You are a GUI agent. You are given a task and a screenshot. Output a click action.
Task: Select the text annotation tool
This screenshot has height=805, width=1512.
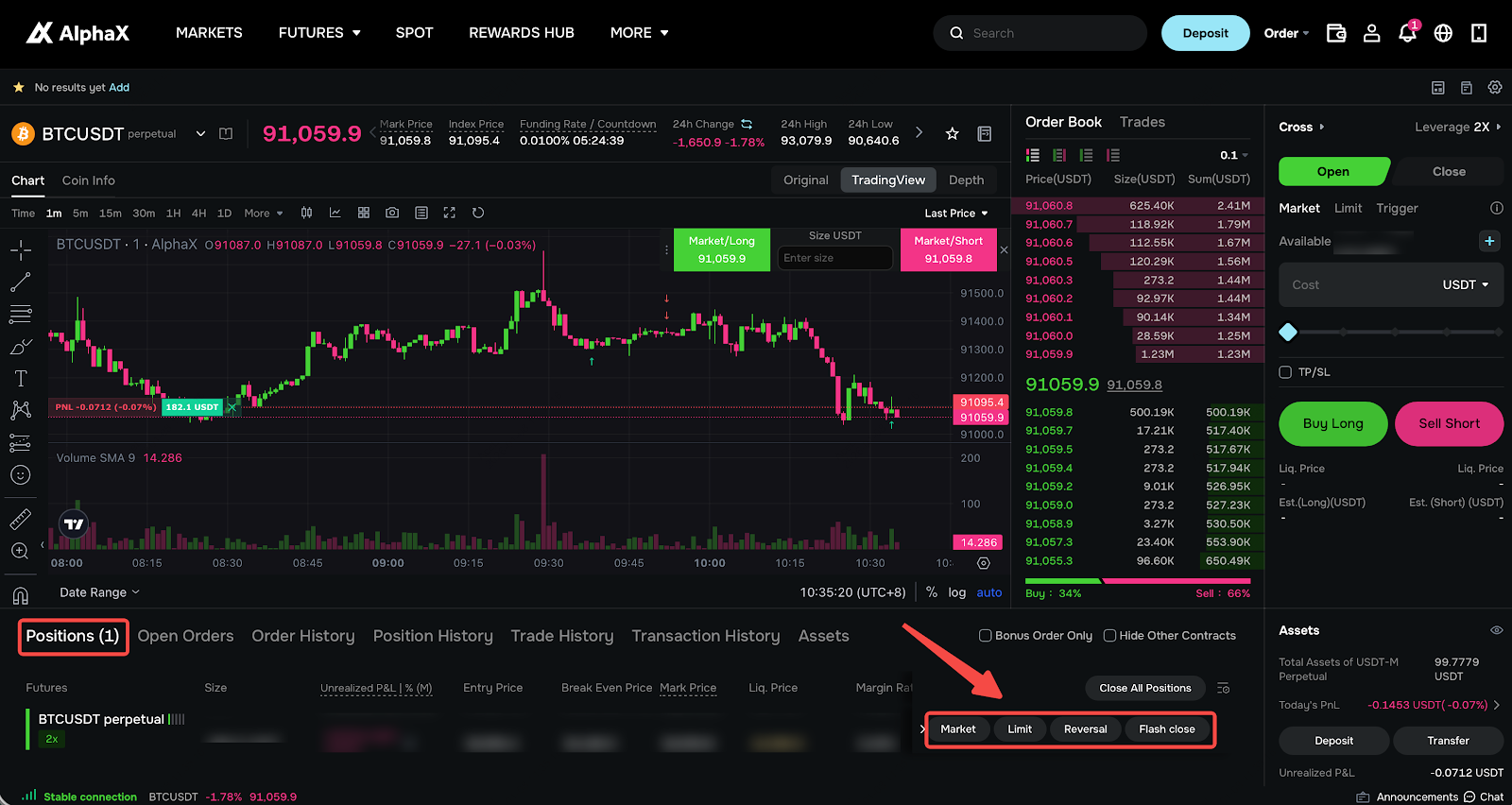click(x=21, y=379)
